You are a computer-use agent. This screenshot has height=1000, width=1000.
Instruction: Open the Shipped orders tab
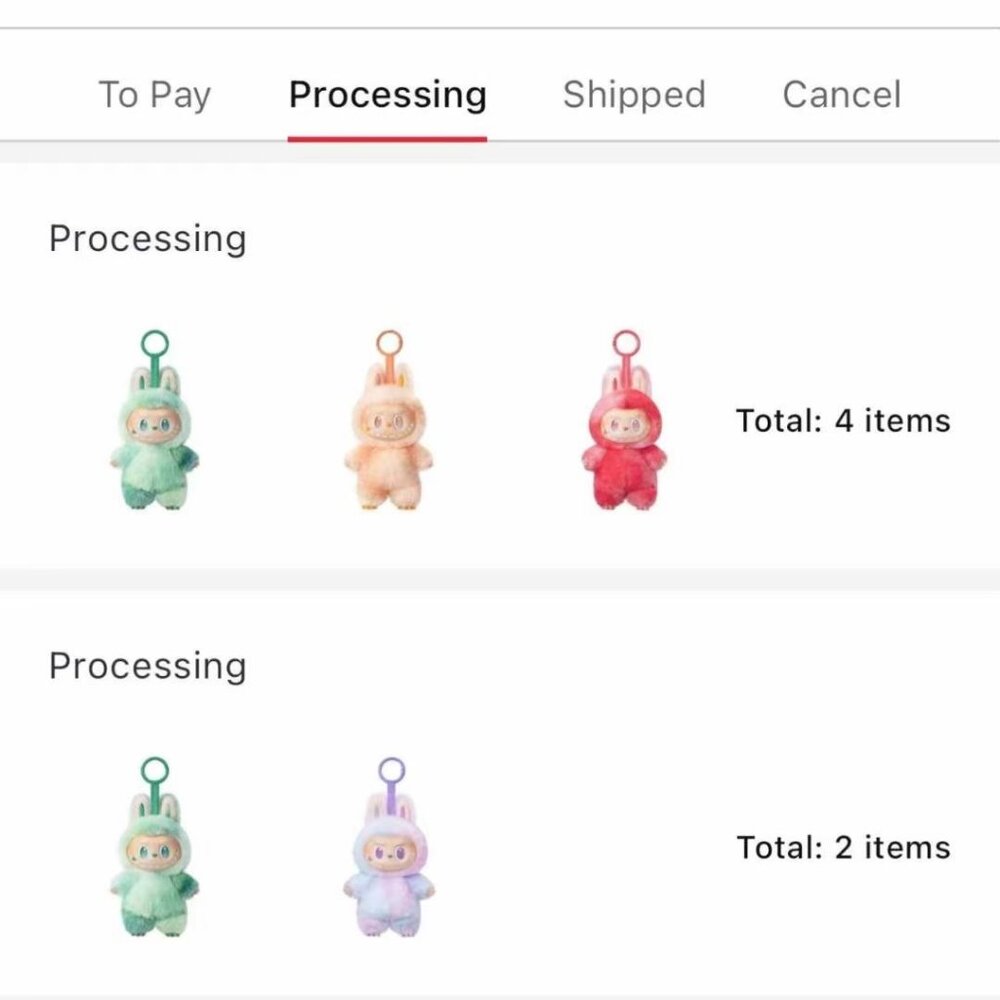click(x=634, y=95)
